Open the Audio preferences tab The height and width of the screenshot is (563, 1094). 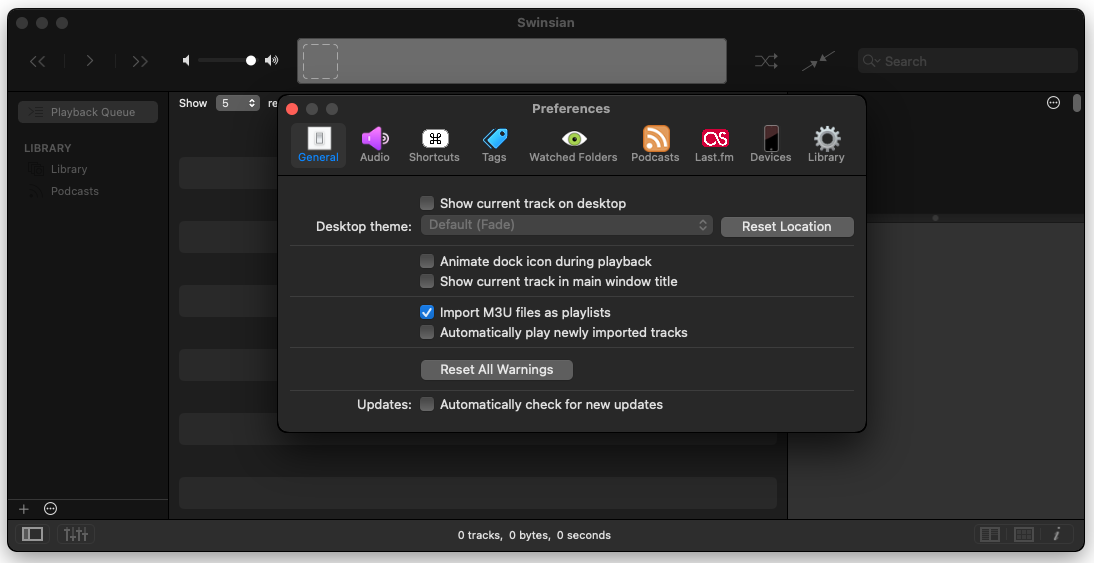(x=375, y=145)
